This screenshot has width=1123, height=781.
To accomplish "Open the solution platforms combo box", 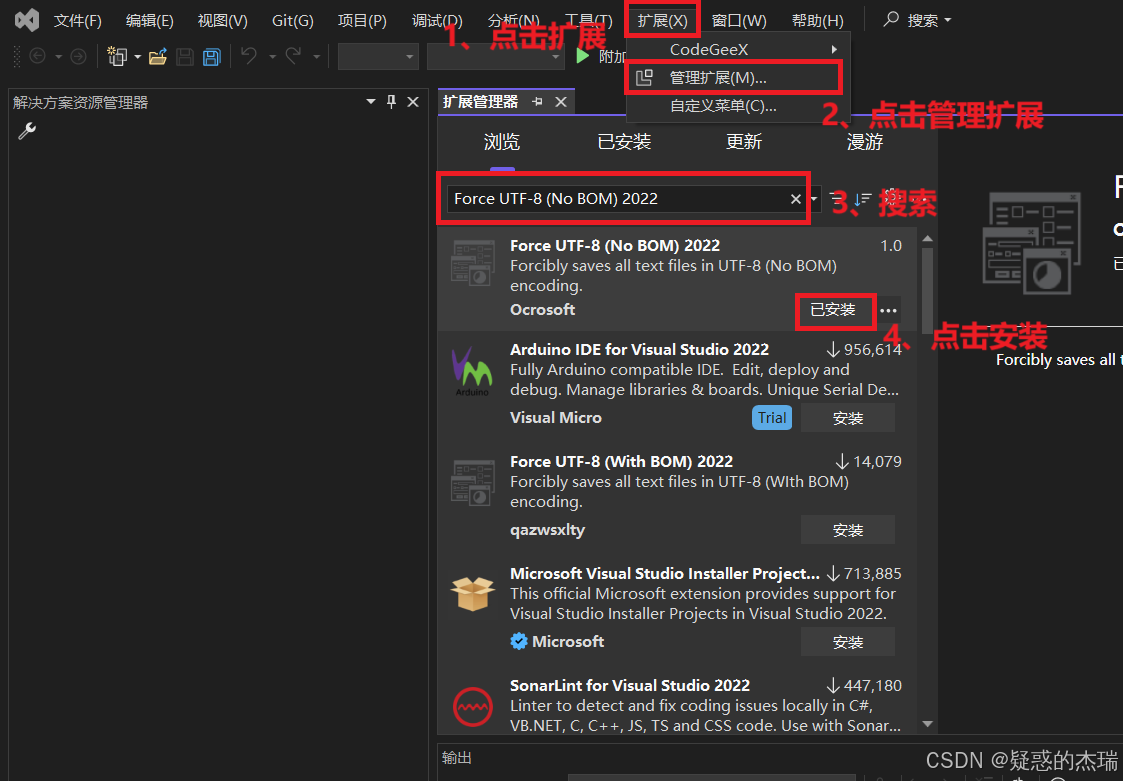I will (496, 57).
